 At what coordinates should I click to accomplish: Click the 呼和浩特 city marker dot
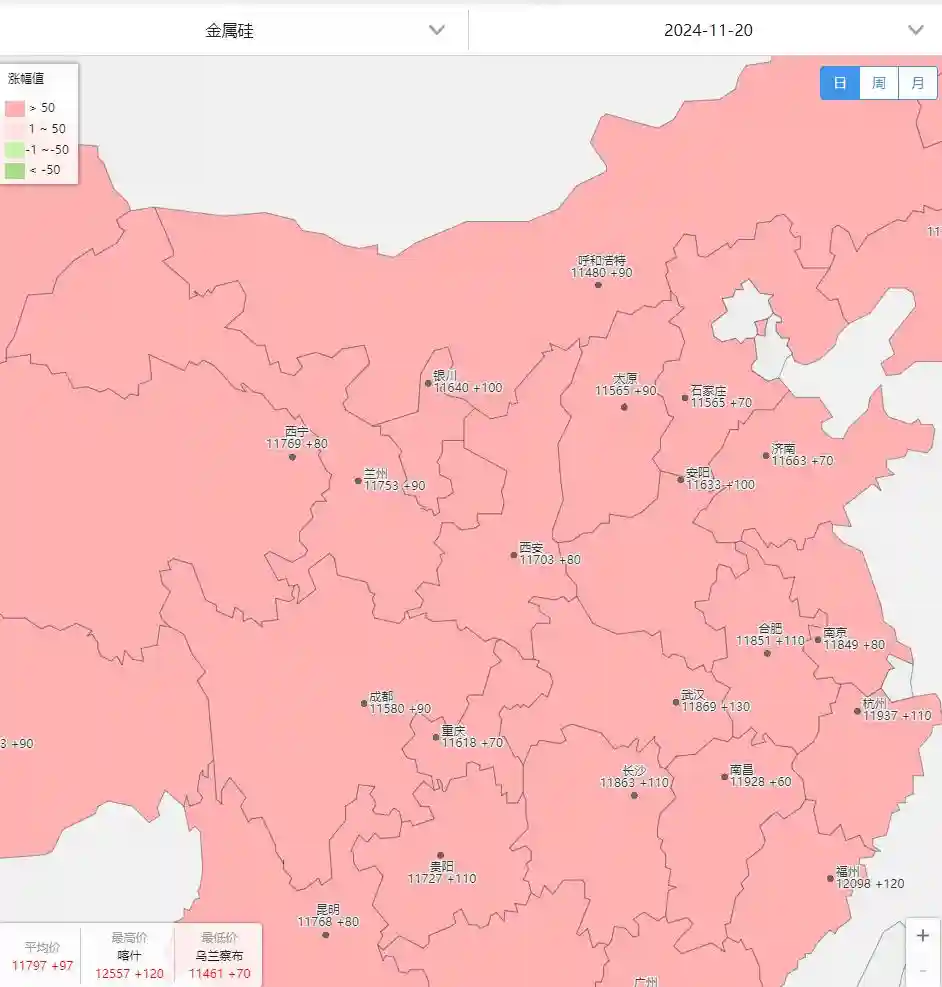tap(598, 285)
